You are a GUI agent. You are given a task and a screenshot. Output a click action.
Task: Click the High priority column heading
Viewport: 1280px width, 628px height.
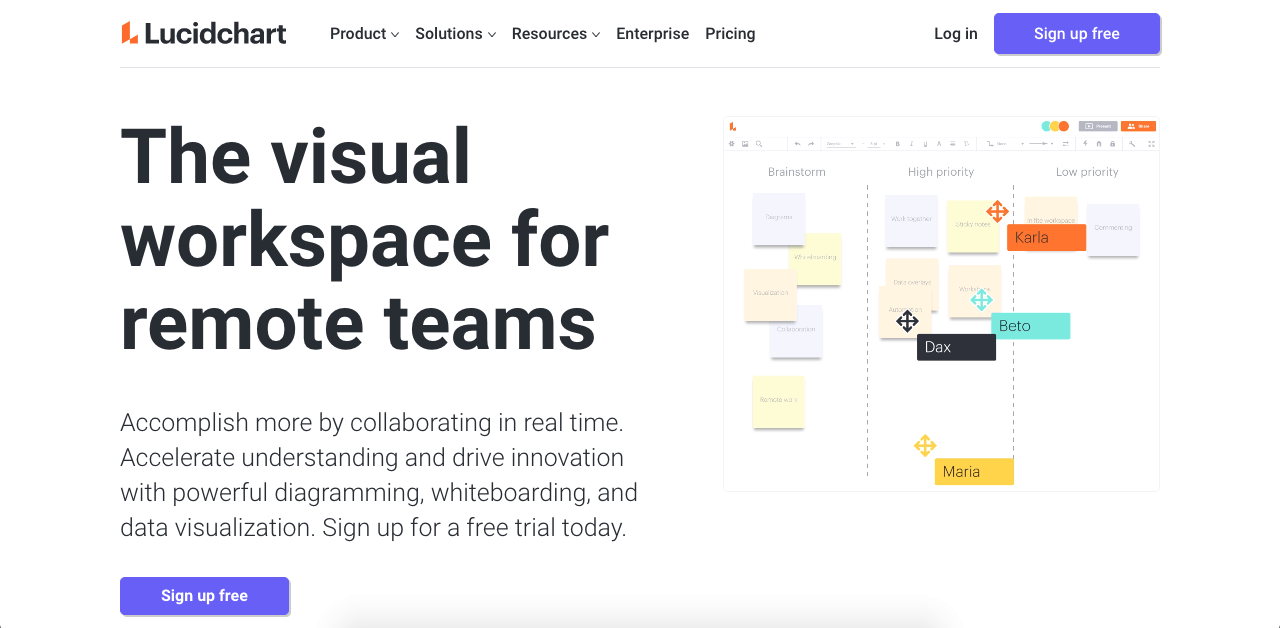941,172
